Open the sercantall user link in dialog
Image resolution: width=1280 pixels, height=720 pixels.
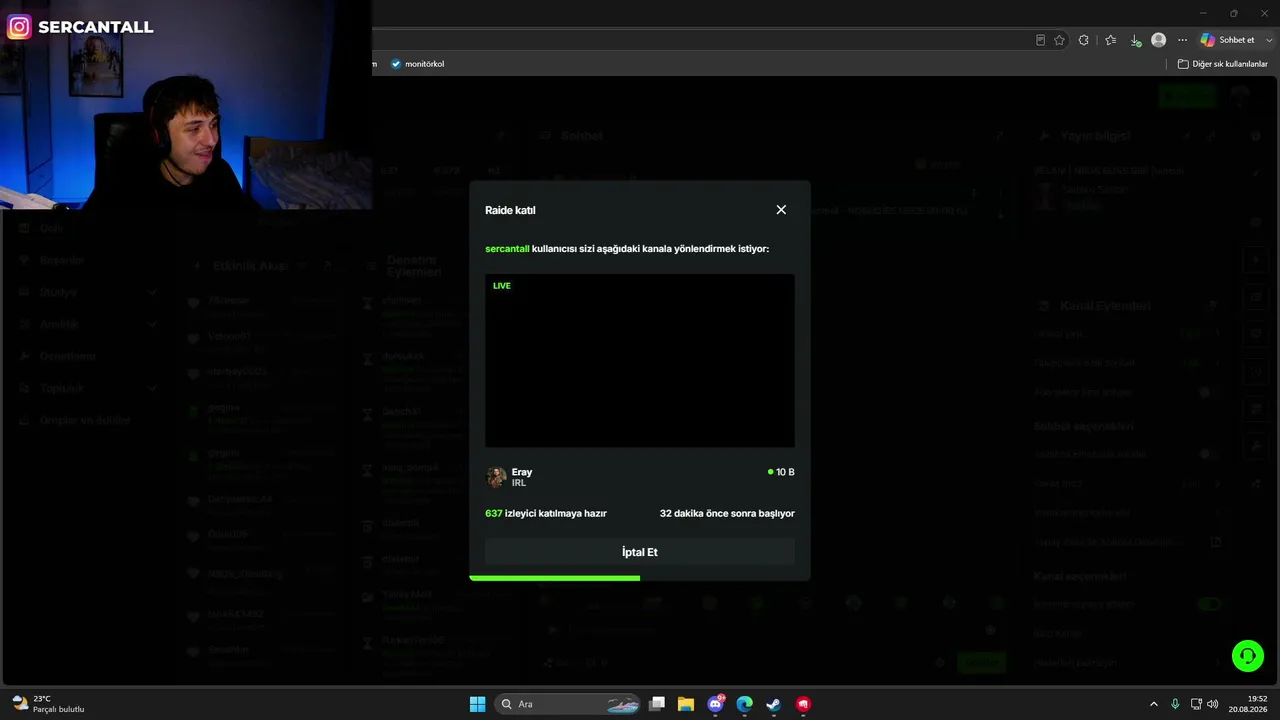click(507, 249)
